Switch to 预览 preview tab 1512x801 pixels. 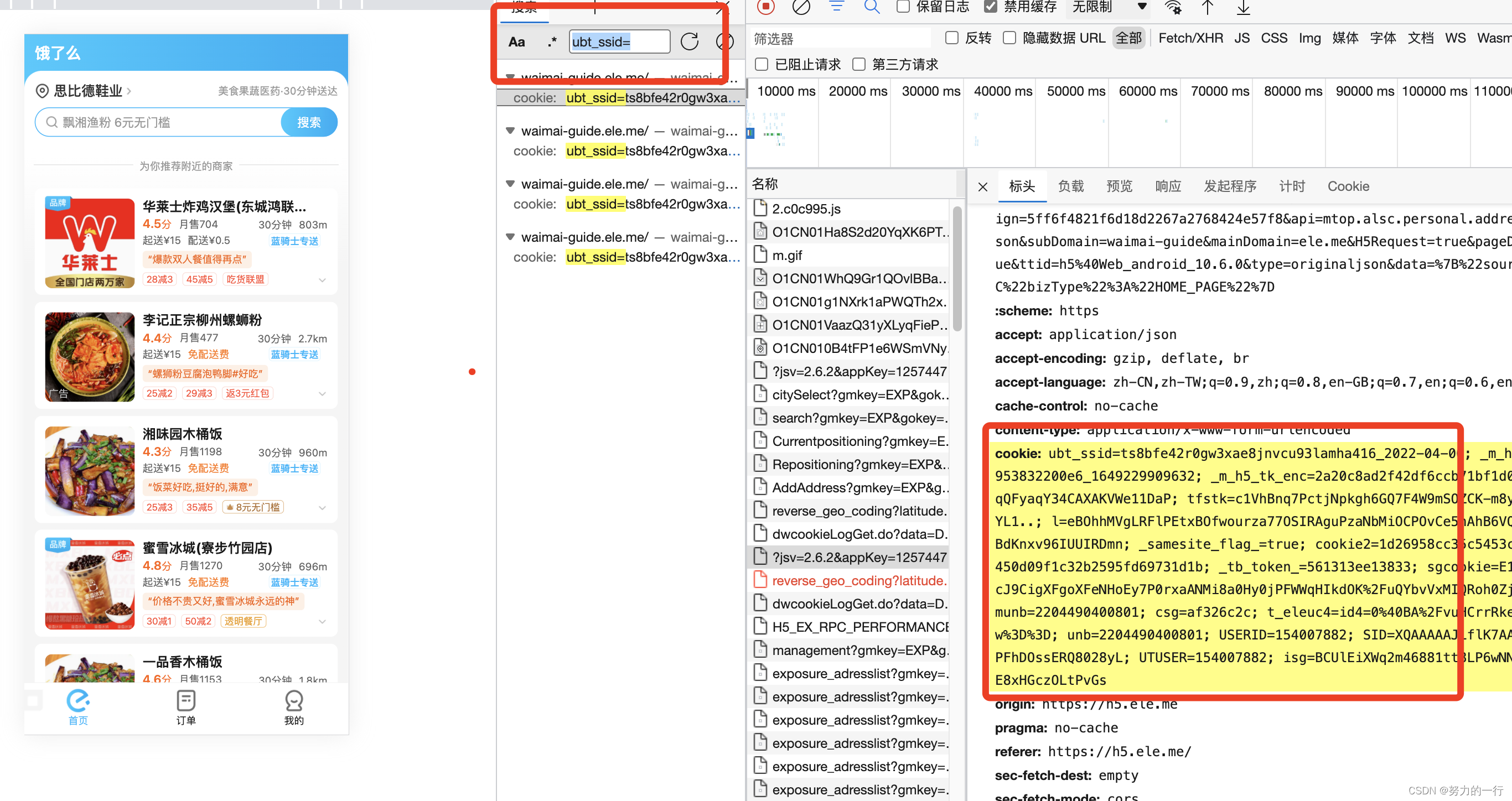(1119, 186)
